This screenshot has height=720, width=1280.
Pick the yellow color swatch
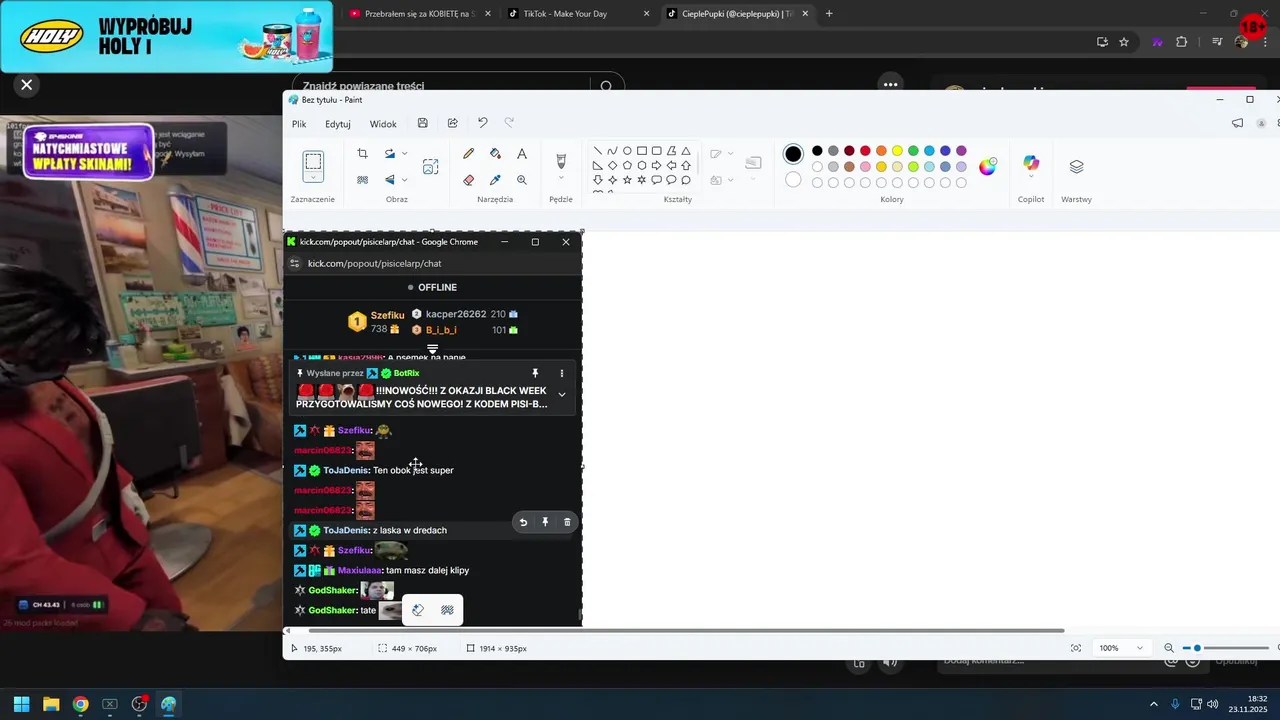coord(897,151)
